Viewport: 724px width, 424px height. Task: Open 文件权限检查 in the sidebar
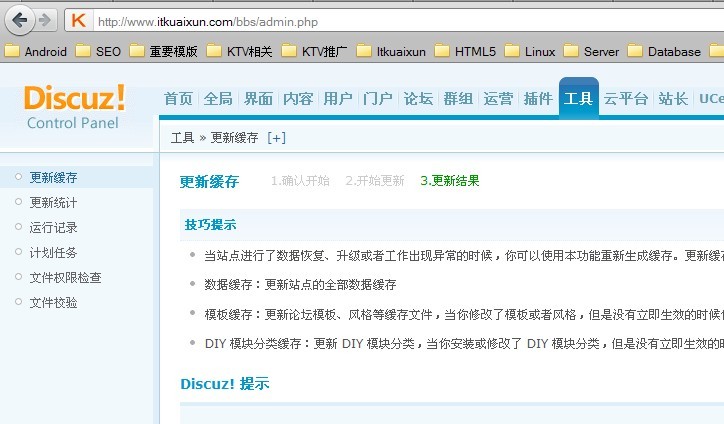[66, 278]
